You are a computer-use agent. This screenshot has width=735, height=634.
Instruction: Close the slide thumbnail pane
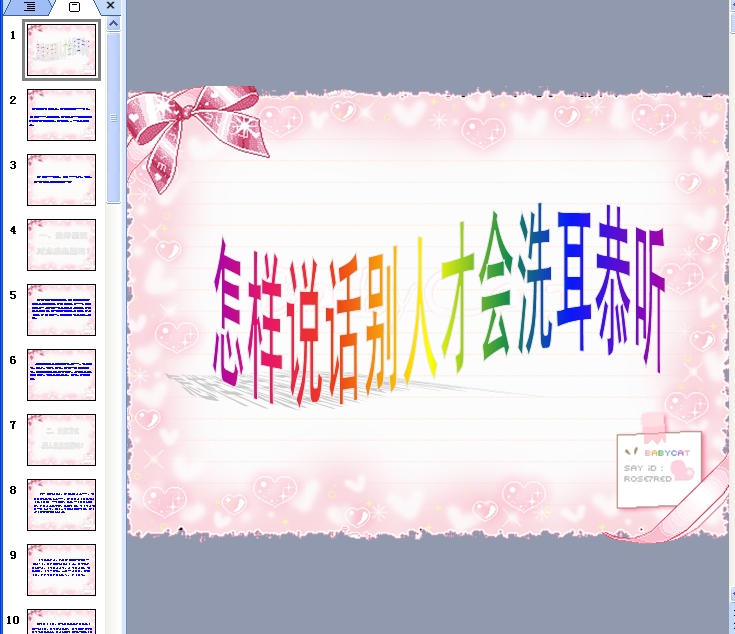tap(111, 6)
